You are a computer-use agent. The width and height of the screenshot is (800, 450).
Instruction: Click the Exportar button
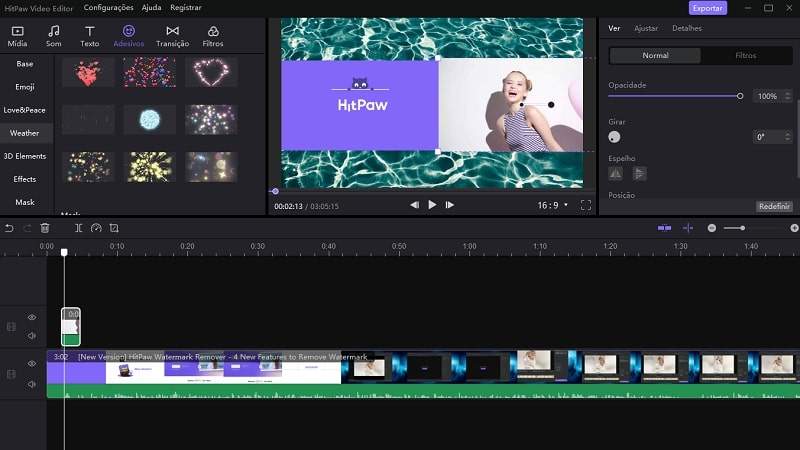tap(708, 8)
